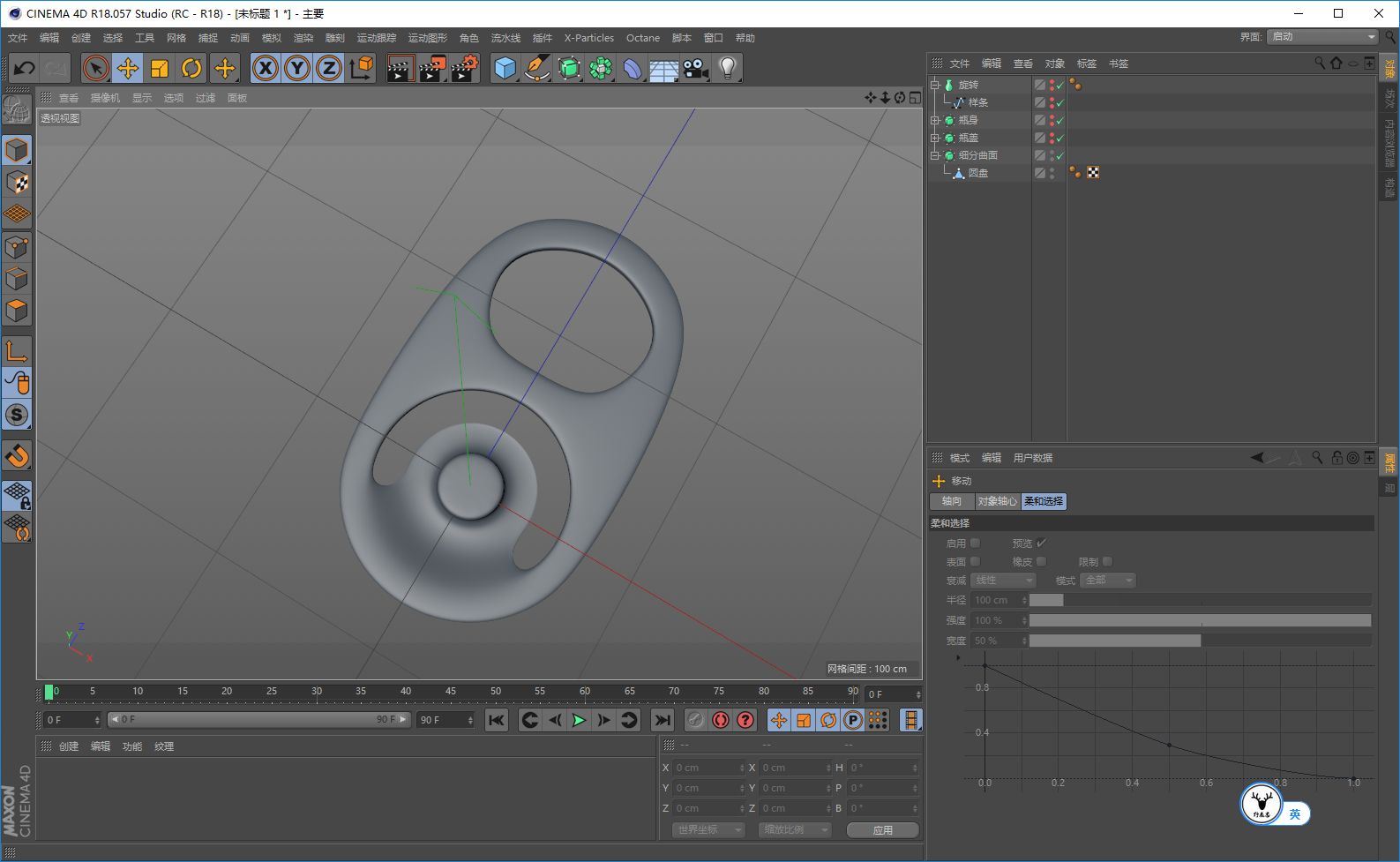Toggle X axis lock
The width and height of the screenshot is (1400, 862).
[266, 68]
